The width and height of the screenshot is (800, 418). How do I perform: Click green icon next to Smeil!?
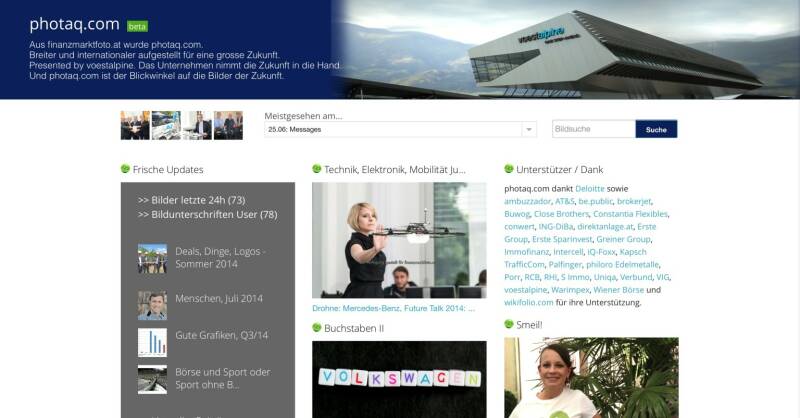pyautogui.click(x=509, y=324)
